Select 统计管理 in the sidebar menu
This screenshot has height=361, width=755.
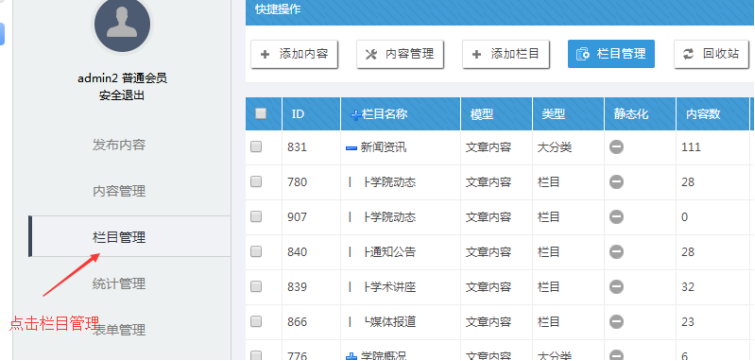[x=119, y=284]
